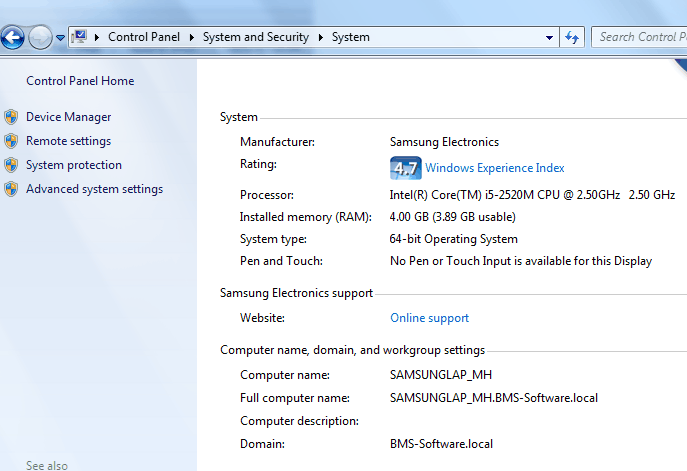Go to Control Panel in the breadcrumb
Image resolution: width=687 pixels, height=471 pixels.
(x=143, y=37)
